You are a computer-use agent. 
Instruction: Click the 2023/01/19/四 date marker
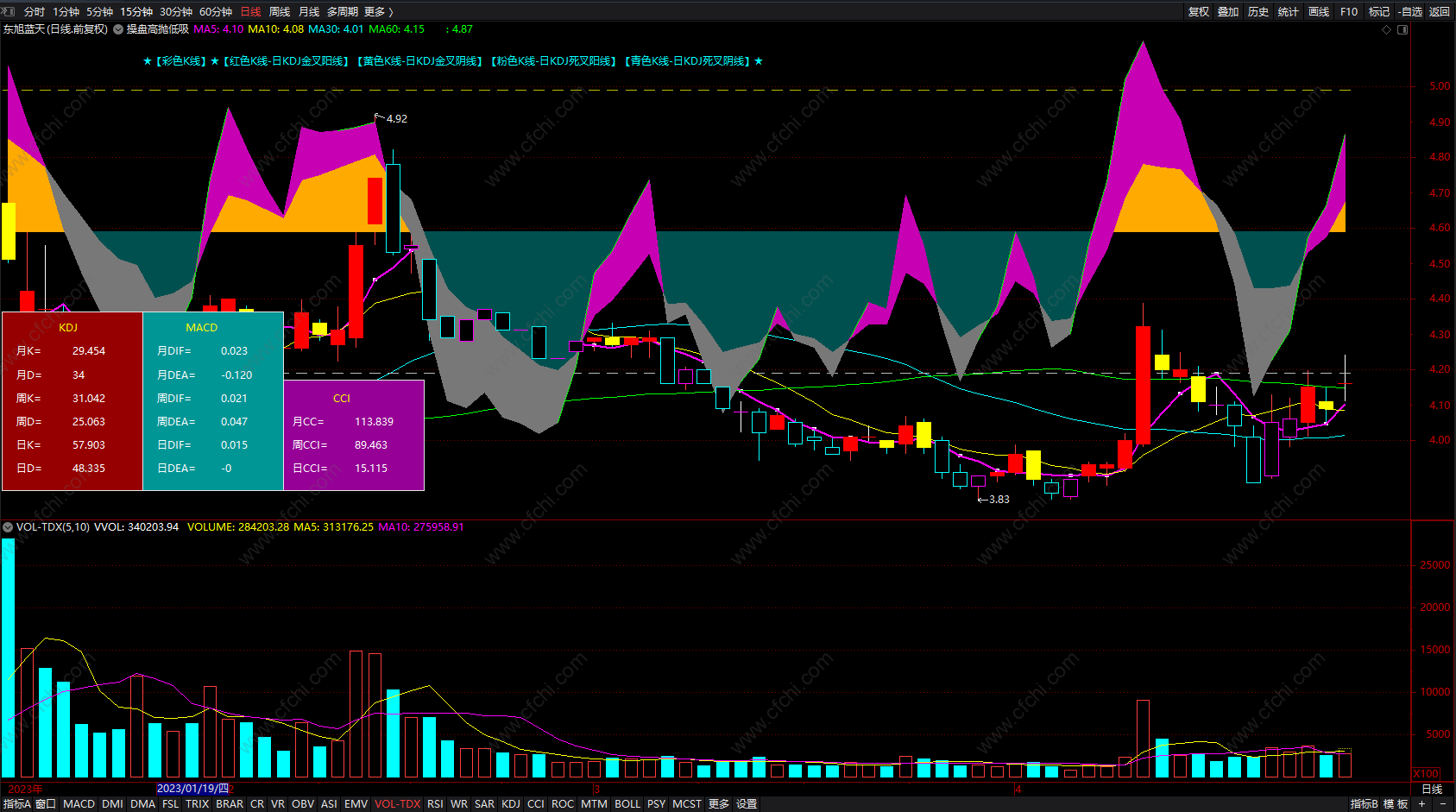(192, 789)
